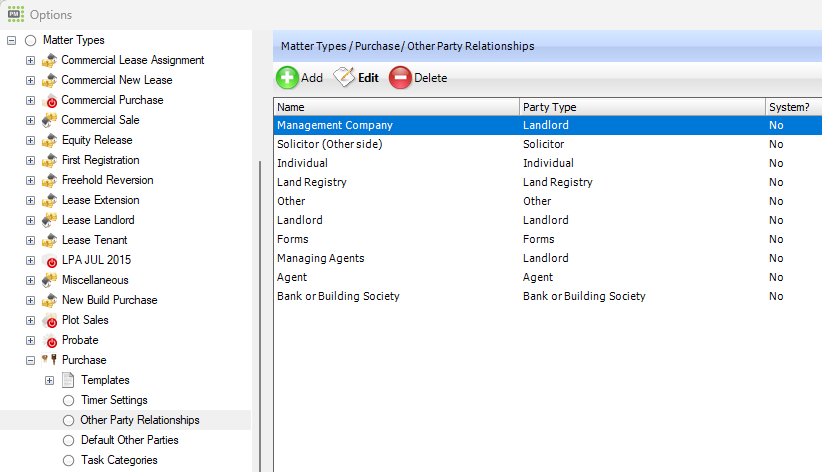The image size is (822, 472).
Task: Expand the Probate node
Action: (30, 340)
